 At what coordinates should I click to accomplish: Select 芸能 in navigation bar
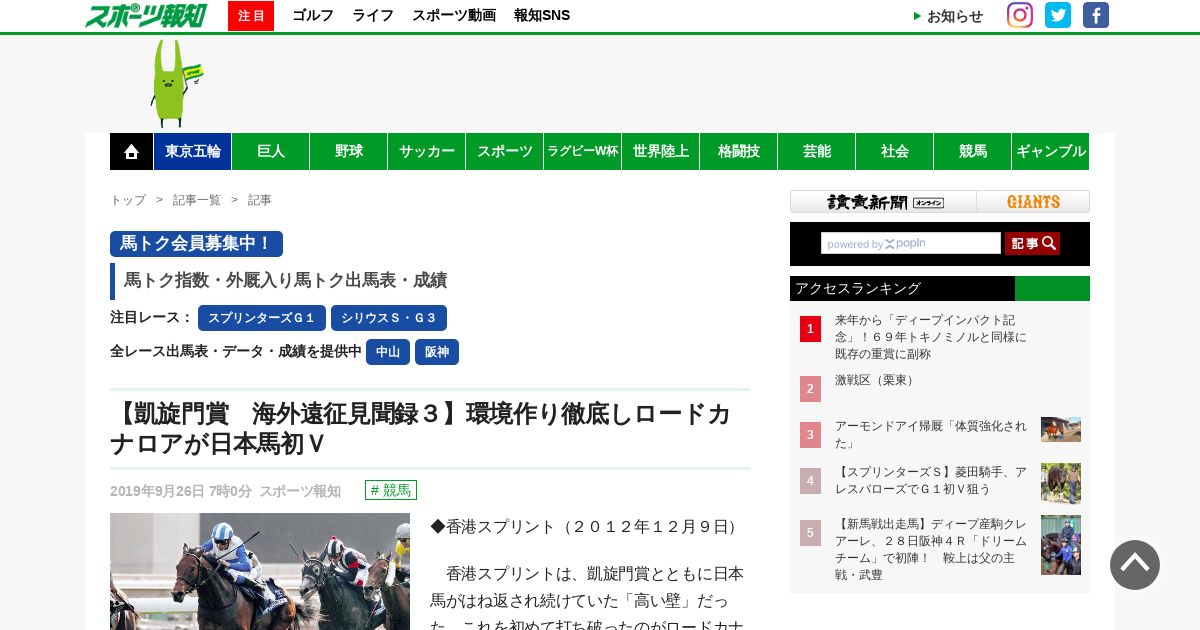pyautogui.click(x=817, y=151)
